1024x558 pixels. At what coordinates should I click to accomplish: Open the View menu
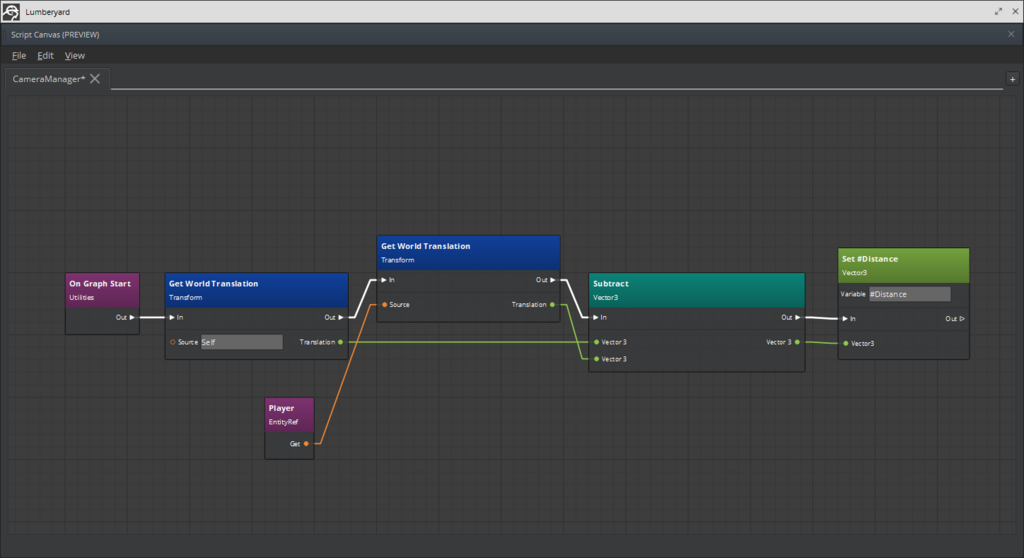[x=74, y=56]
